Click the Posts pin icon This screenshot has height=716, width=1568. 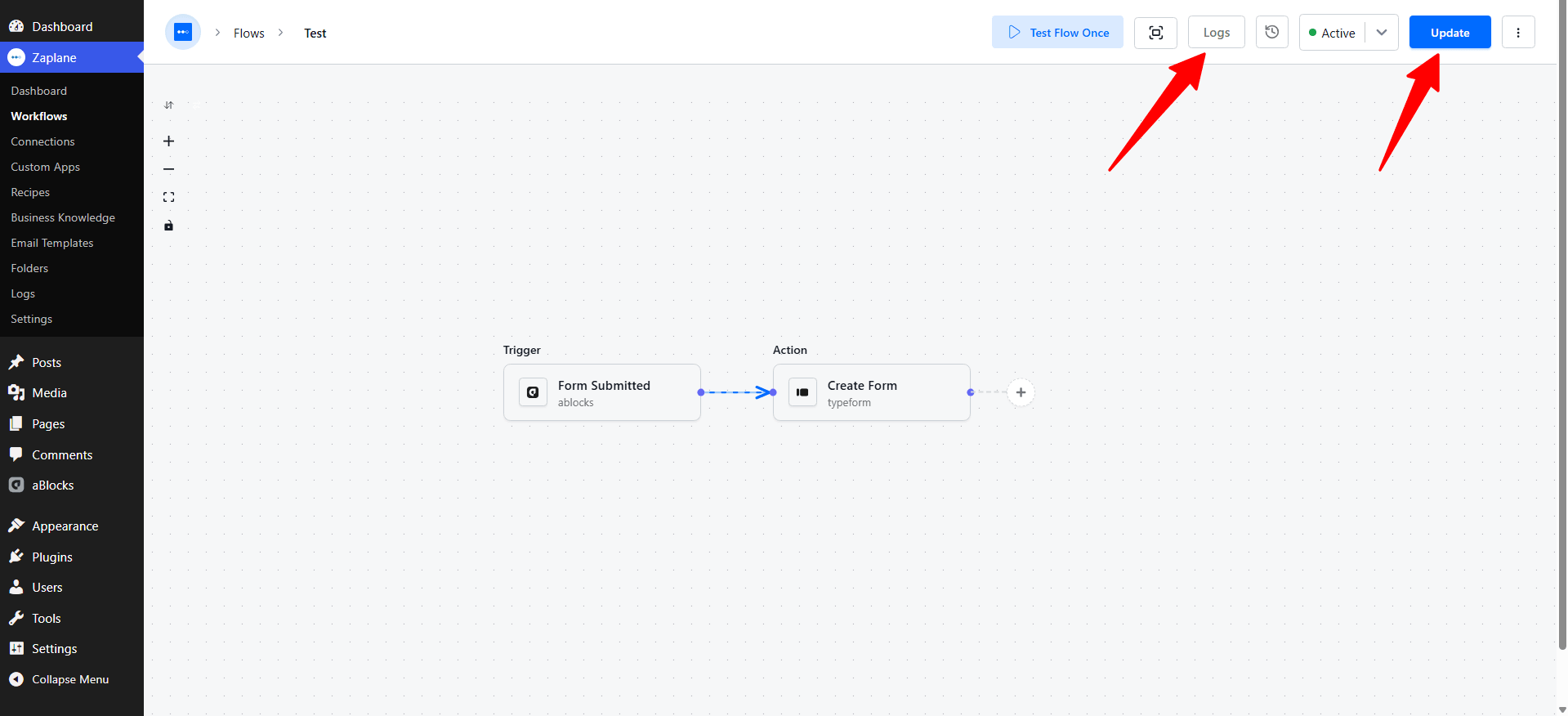pyautogui.click(x=16, y=362)
